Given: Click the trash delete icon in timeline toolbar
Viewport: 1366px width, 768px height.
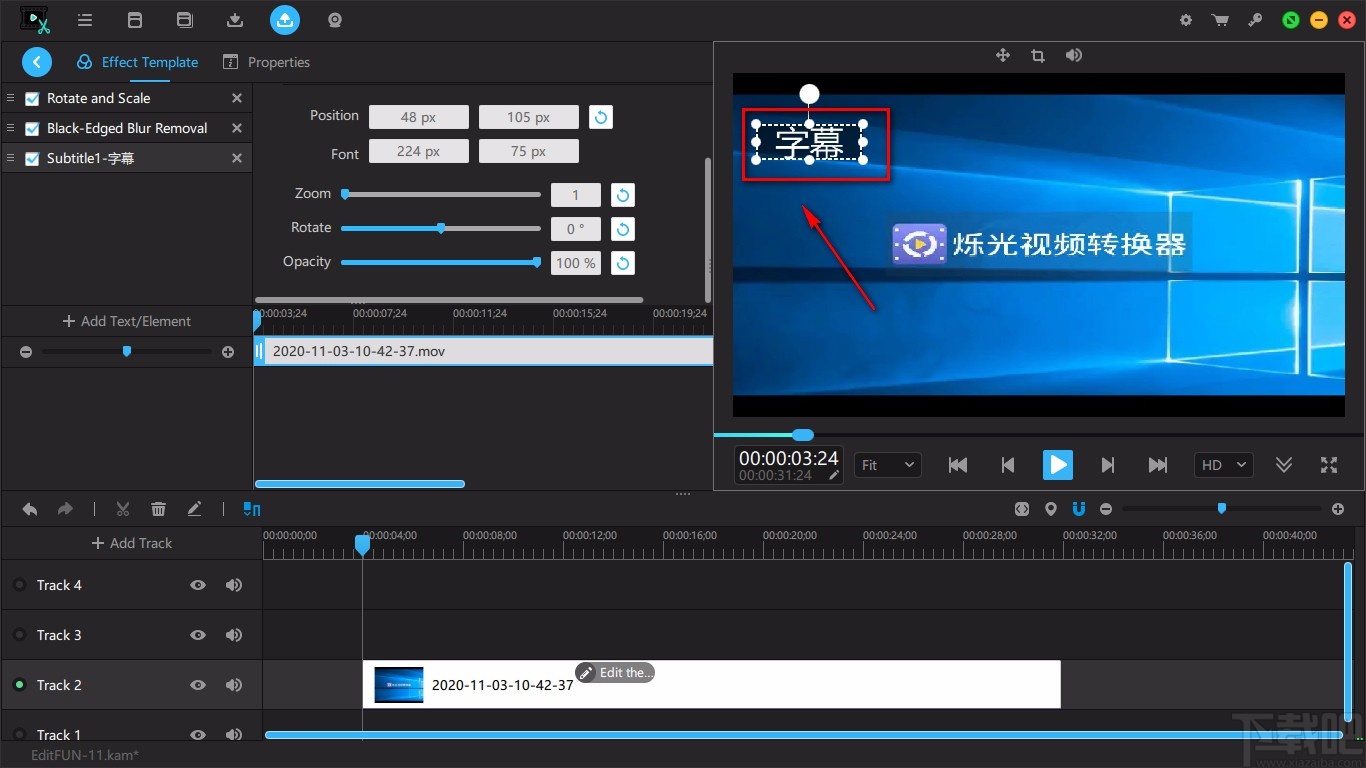Looking at the screenshot, I should 158,509.
